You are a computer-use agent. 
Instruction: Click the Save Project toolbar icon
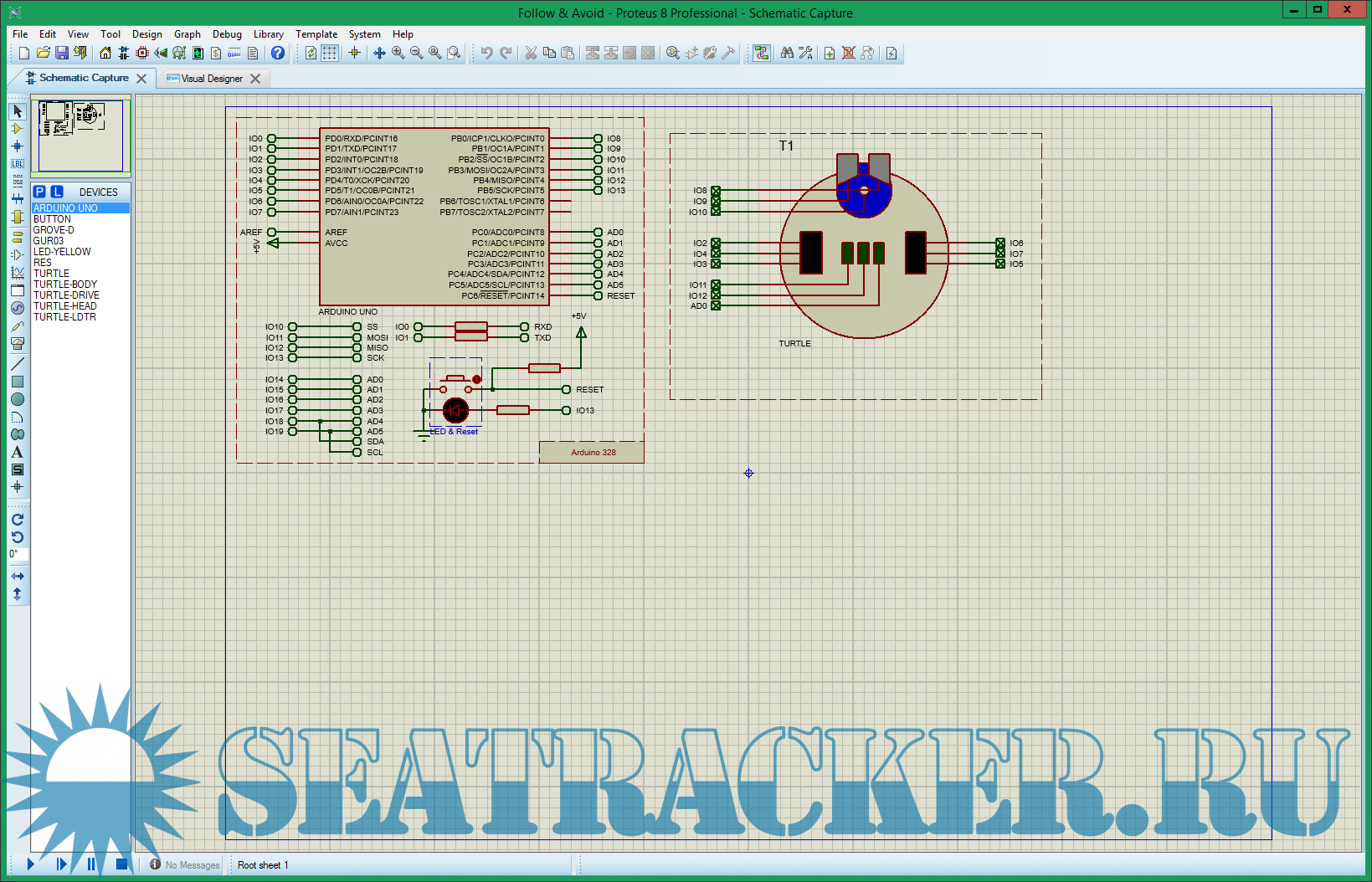coord(61,53)
